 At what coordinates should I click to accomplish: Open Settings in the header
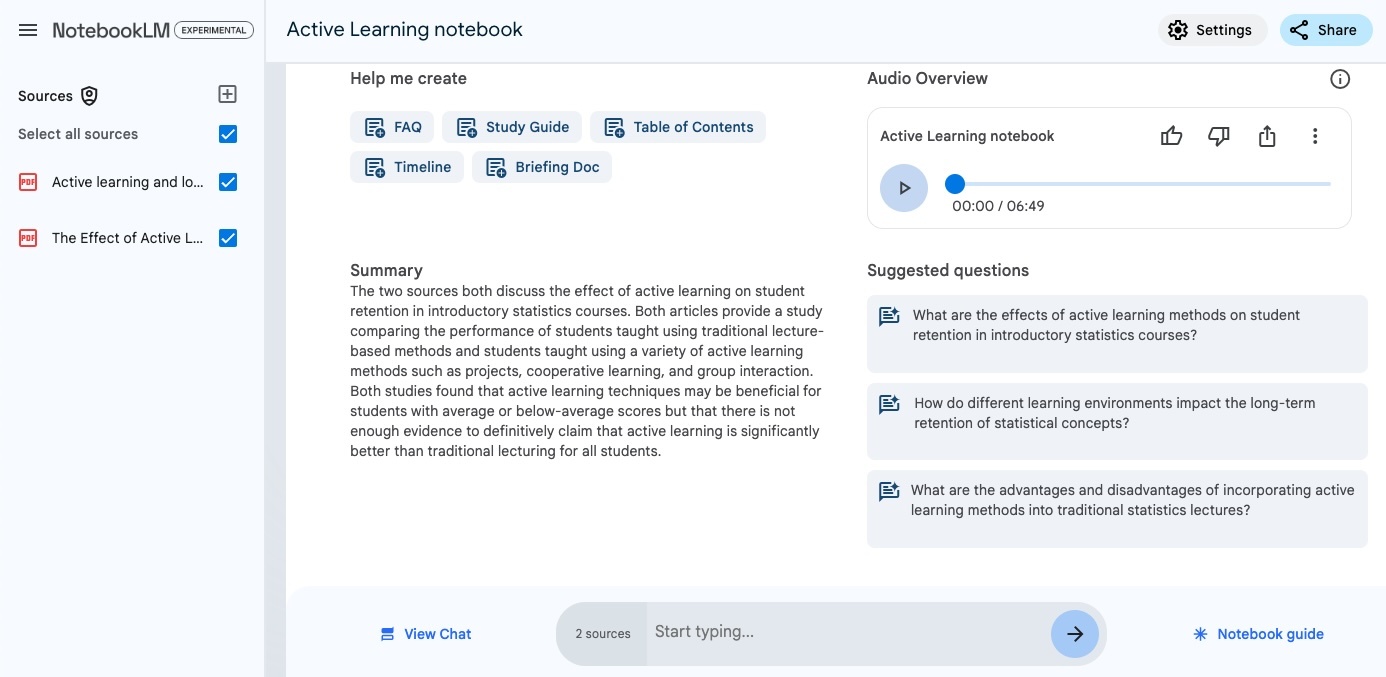click(1212, 30)
